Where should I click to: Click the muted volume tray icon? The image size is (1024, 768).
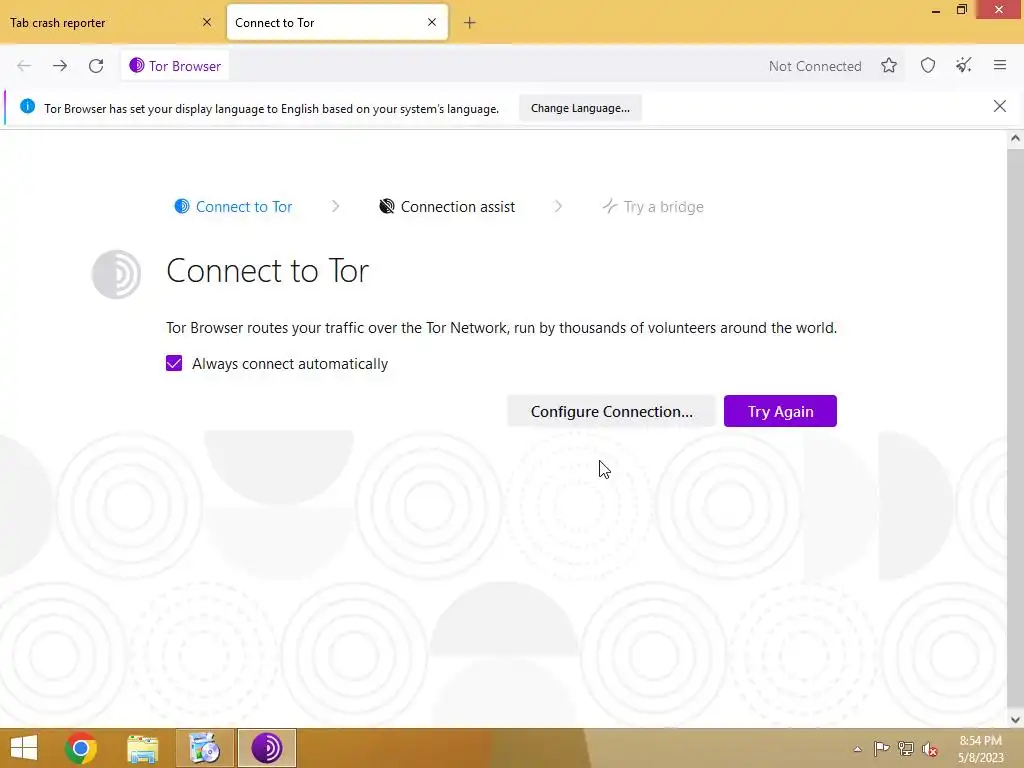(929, 749)
